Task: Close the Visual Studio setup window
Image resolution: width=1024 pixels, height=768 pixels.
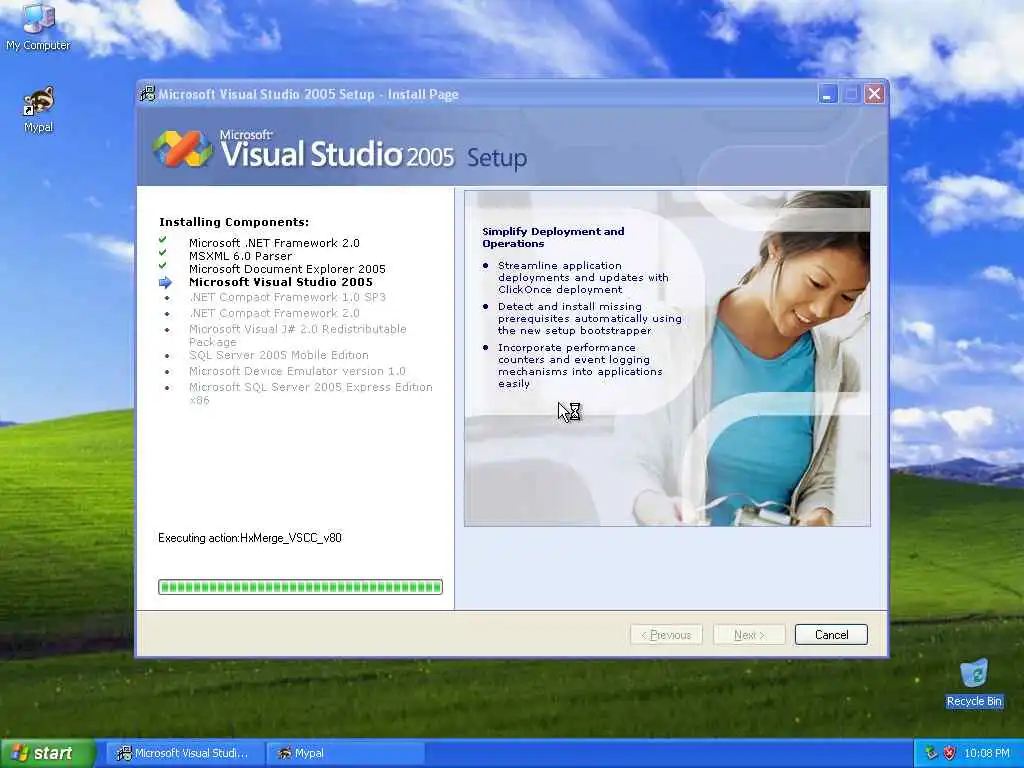Action: pos(874,94)
